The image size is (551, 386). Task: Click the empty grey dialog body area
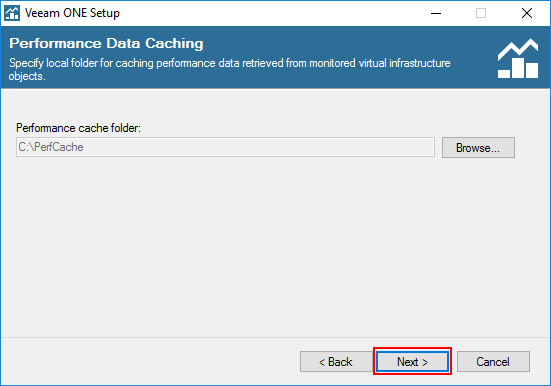tap(274, 246)
